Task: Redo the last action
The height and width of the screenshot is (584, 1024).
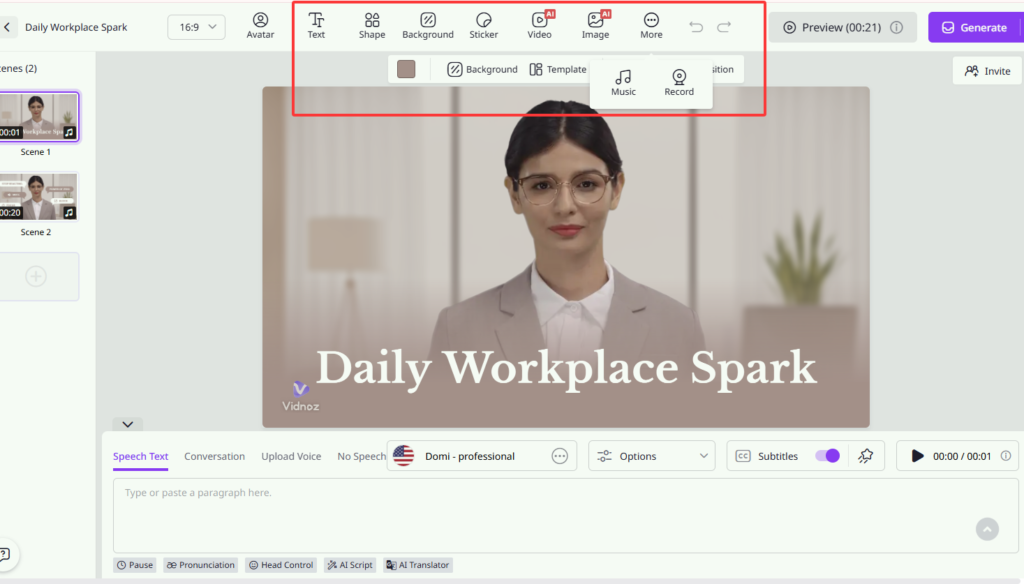Action: (724, 27)
